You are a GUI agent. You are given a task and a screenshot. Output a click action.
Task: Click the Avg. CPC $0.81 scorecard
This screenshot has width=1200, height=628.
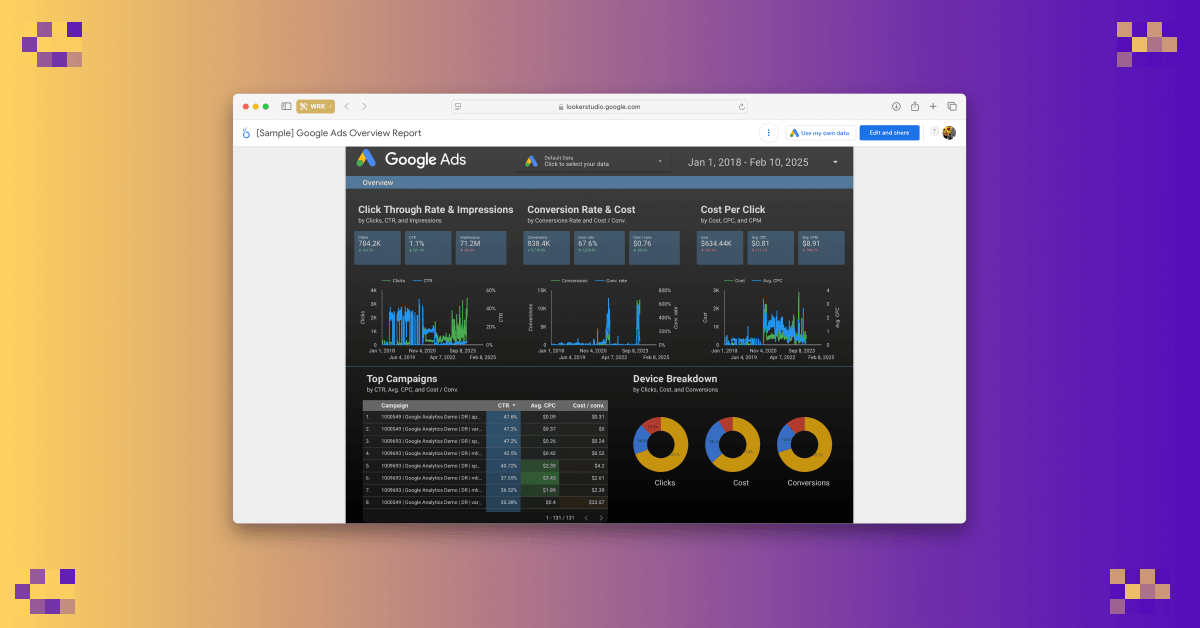coord(770,248)
